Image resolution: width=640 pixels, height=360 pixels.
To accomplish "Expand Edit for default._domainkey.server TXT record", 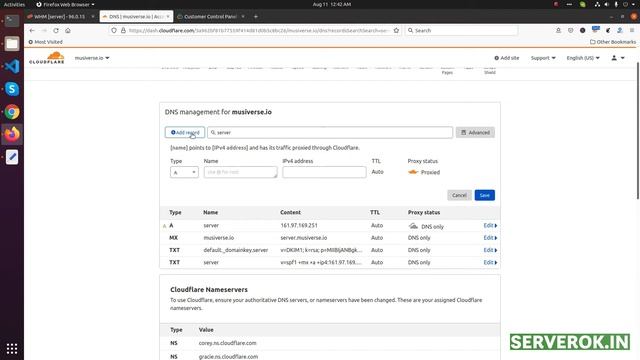I will pyautogui.click(x=490, y=250).
